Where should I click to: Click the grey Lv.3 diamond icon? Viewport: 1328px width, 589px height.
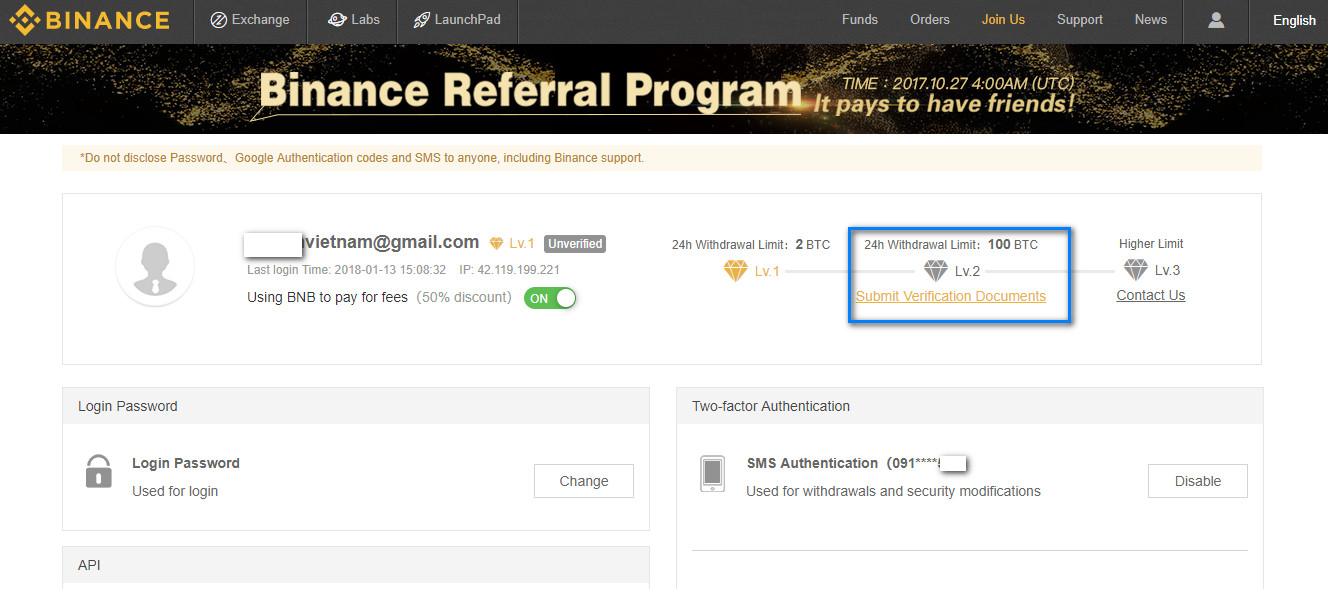(x=1135, y=270)
